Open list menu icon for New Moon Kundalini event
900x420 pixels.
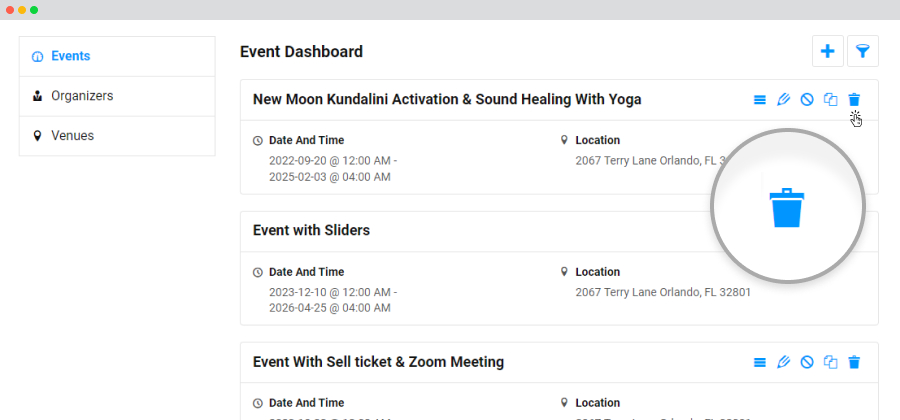(759, 100)
